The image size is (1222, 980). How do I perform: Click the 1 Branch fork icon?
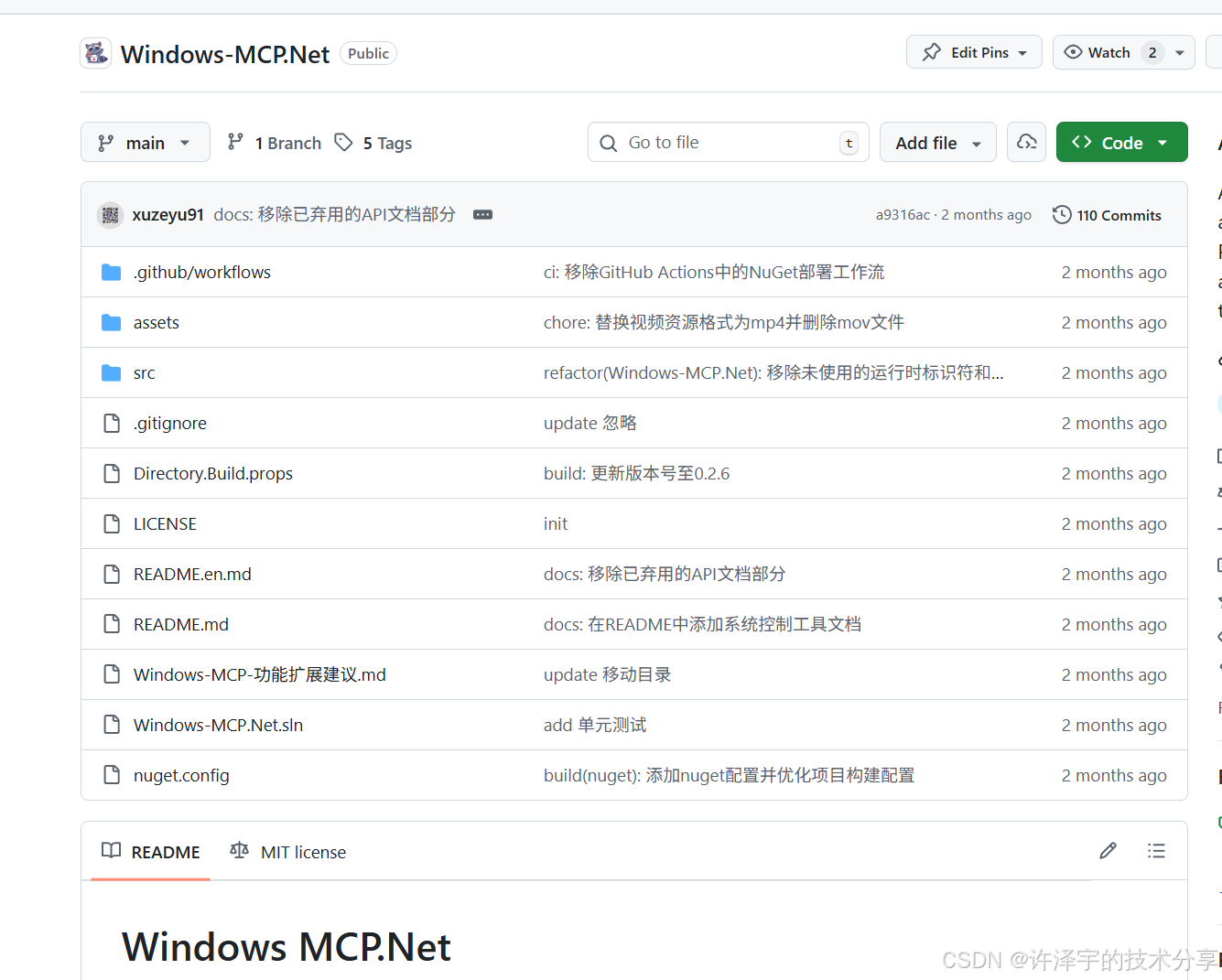click(x=235, y=142)
